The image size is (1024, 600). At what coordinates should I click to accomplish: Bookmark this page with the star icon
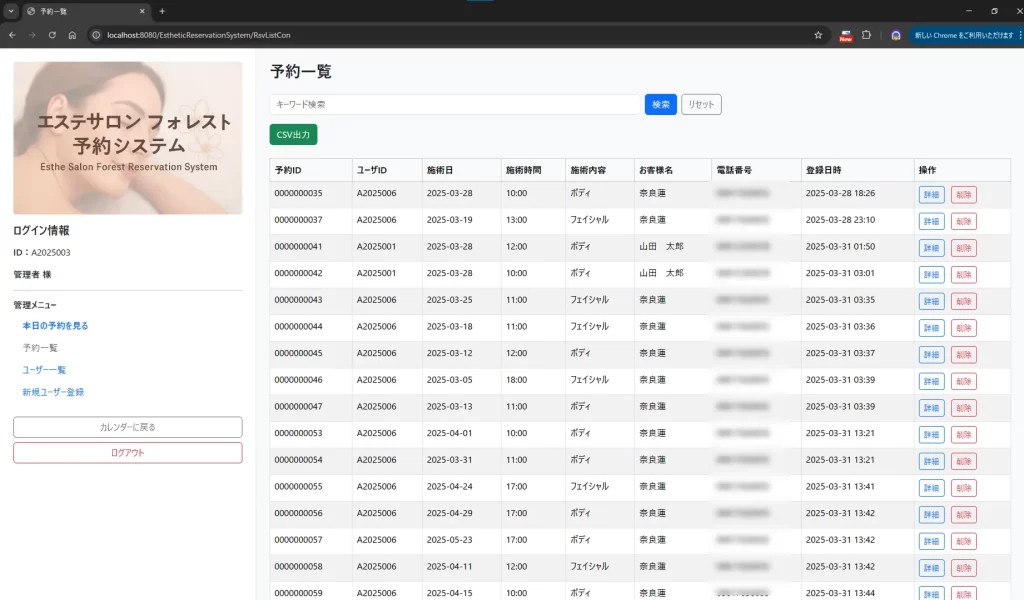pos(818,35)
